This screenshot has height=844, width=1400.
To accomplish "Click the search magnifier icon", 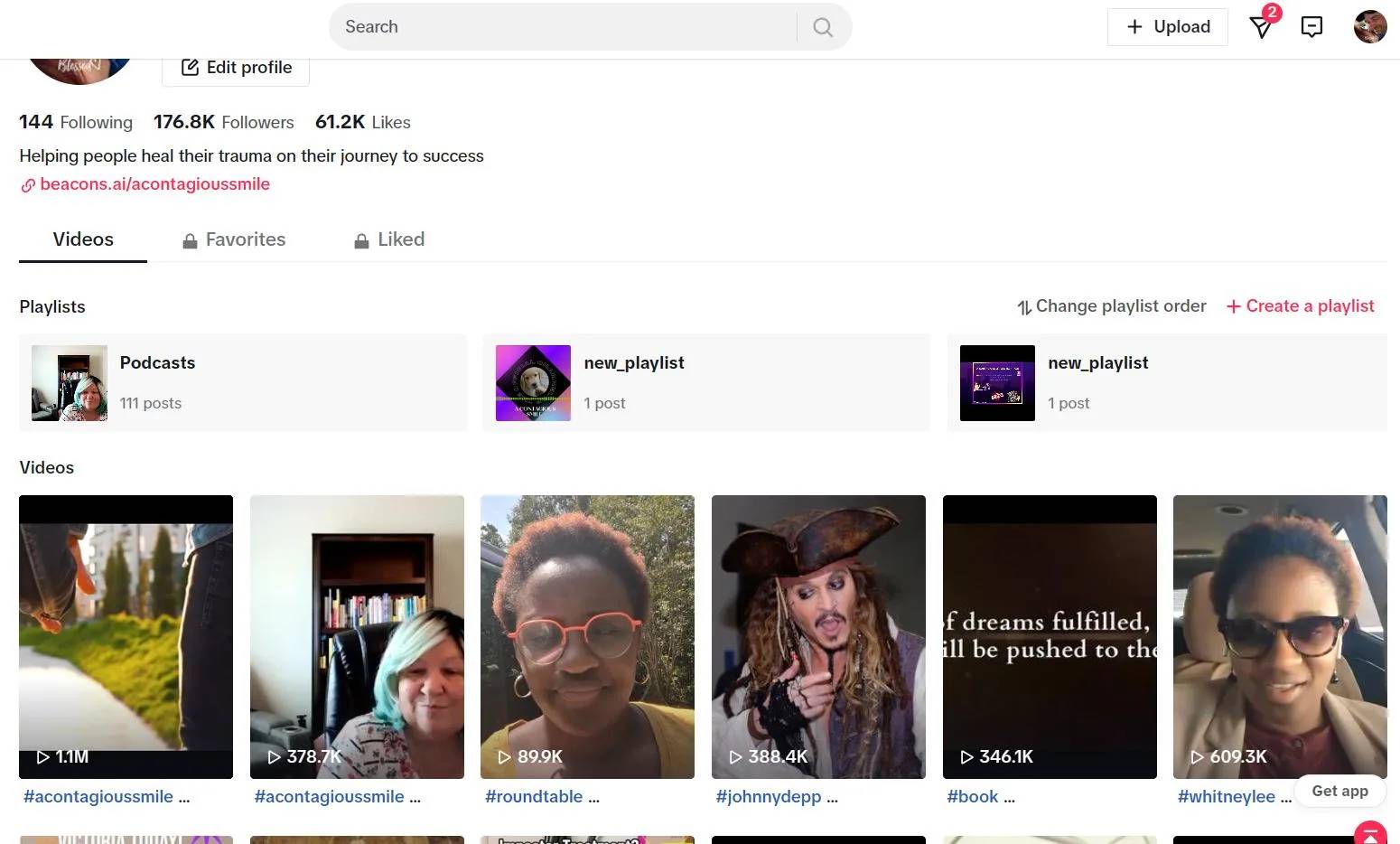I will click(823, 27).
